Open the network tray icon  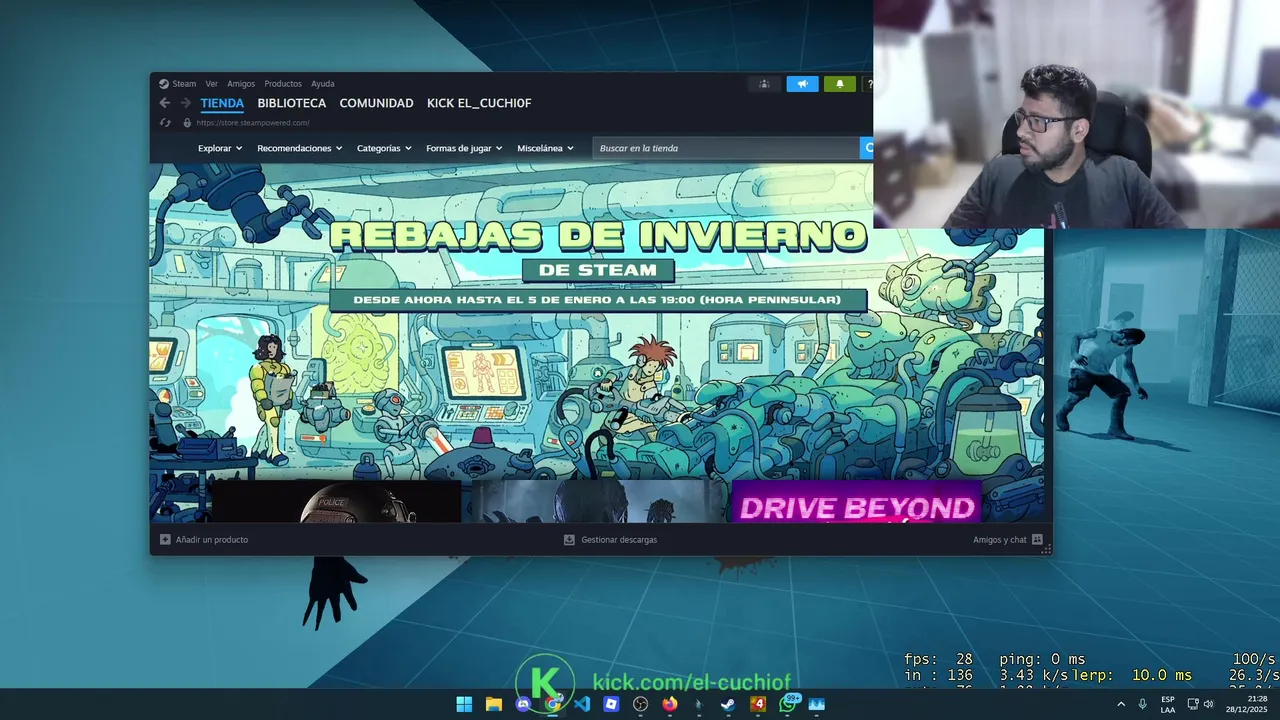pos(1193,704)
